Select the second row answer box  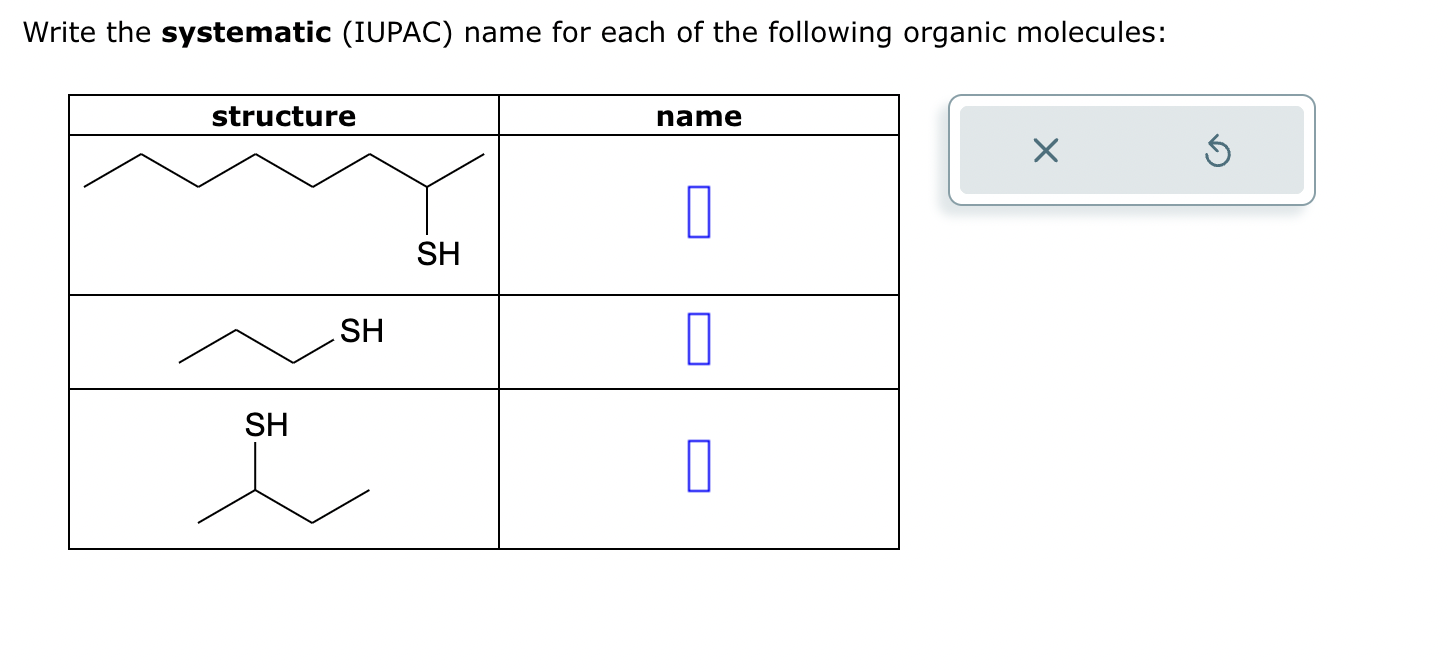pyautogui.click(x=698, y=340)
